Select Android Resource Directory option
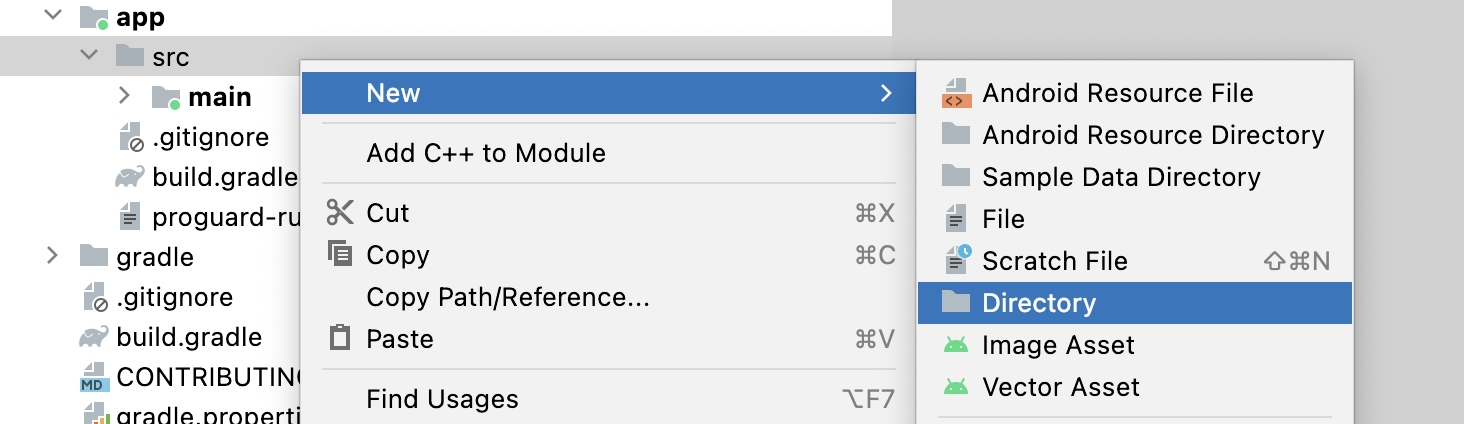The image size is (1464, 424). (x=1153, y=135)
